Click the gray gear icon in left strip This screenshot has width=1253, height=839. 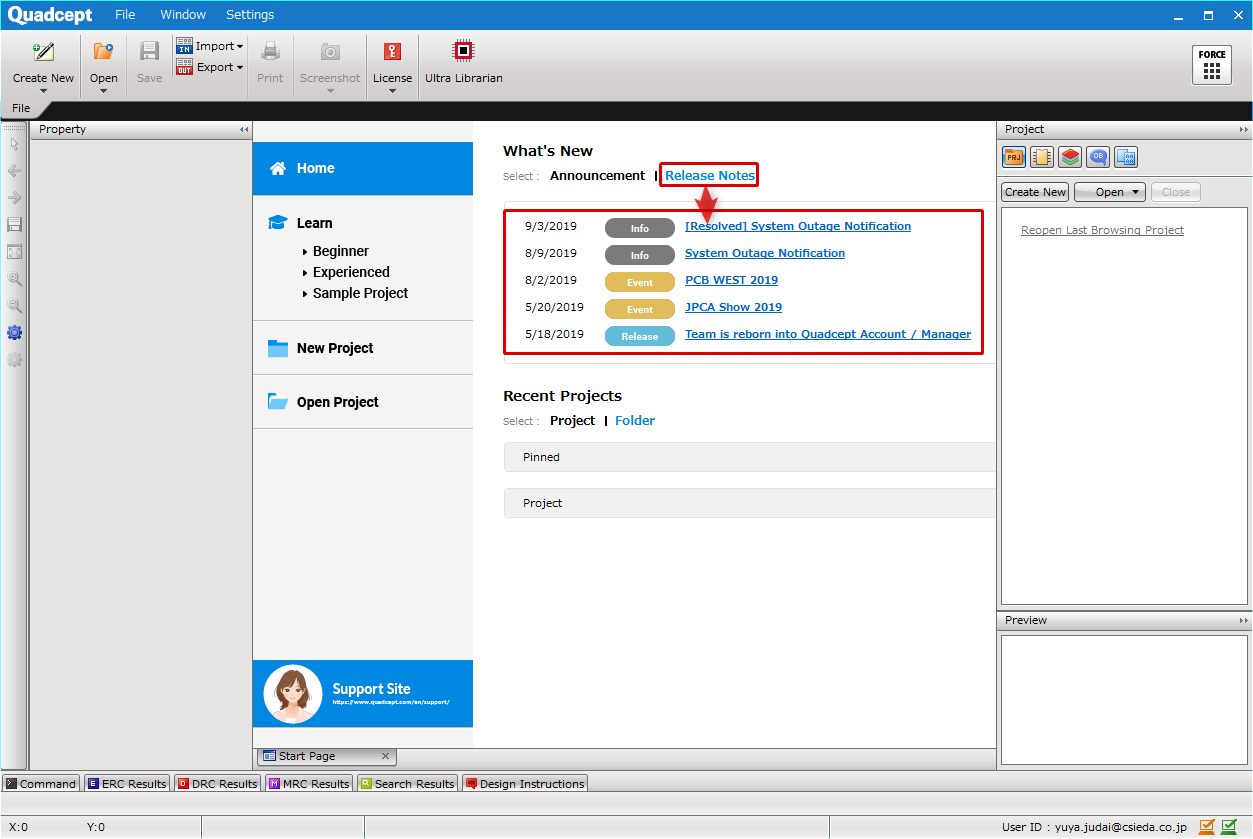pos(14,360)
